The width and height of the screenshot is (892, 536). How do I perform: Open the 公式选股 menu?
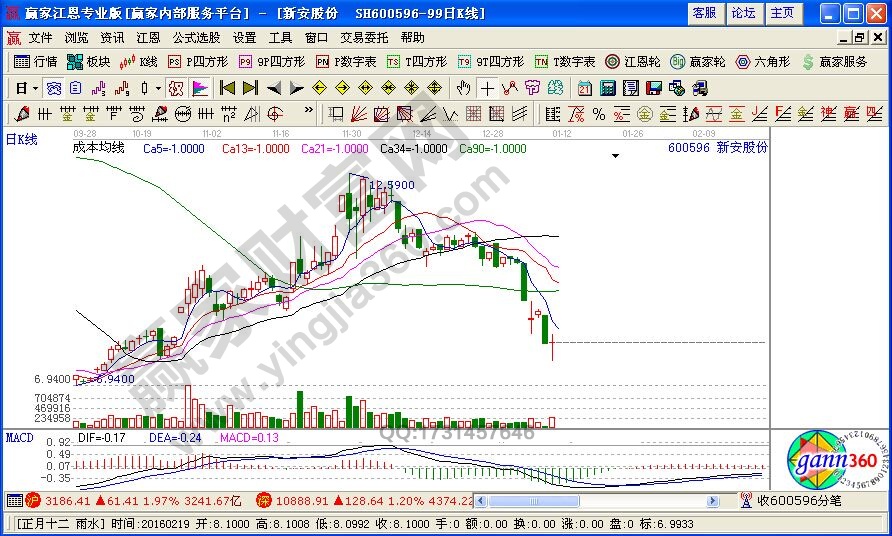click(196, 38)
